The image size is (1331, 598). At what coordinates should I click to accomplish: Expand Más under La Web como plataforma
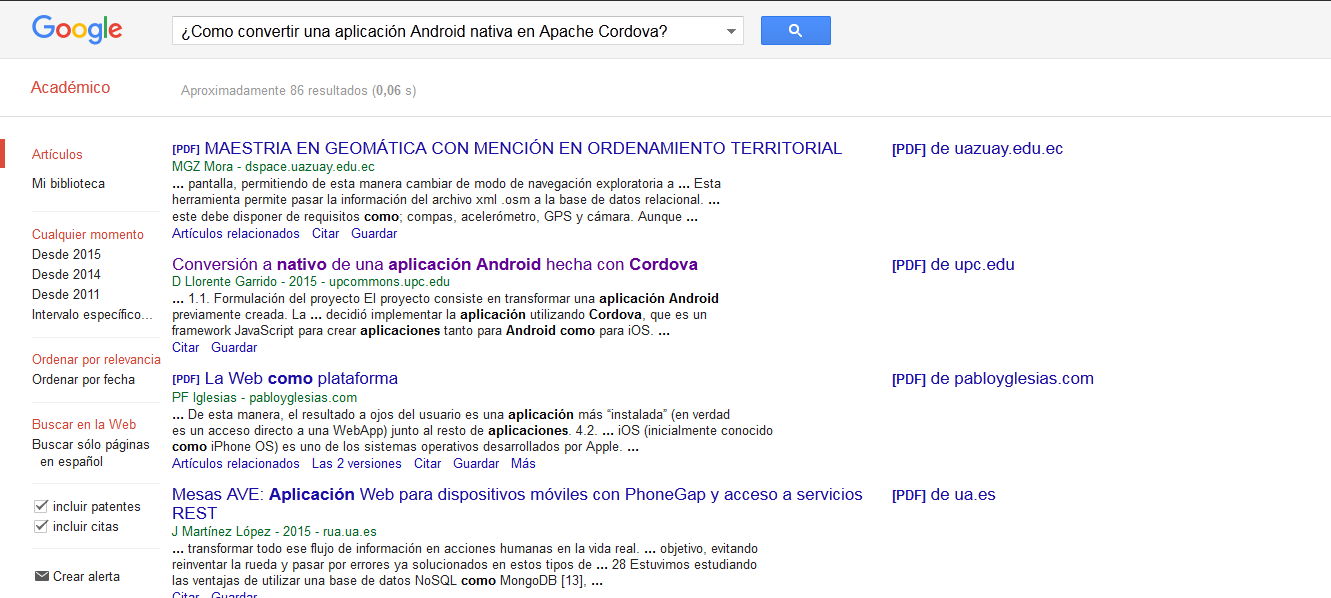(523, 464)
